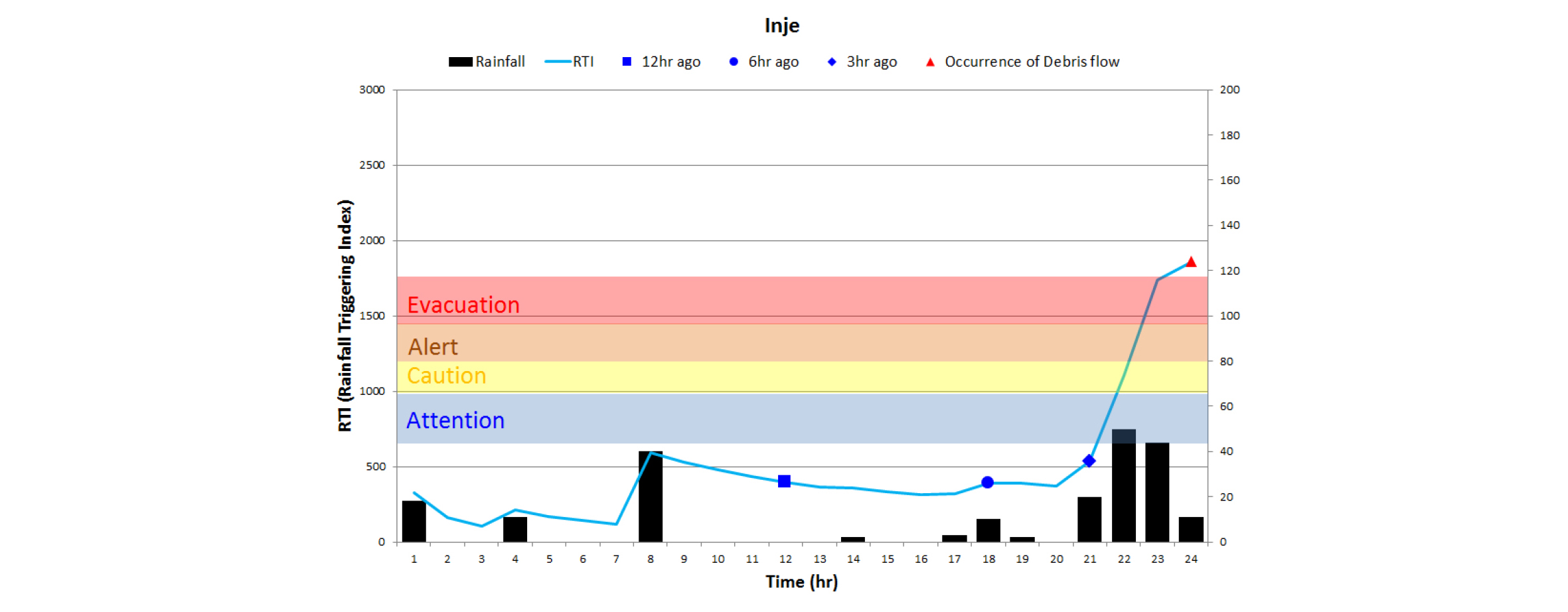
Task: Click the red triangle debris flow marker on chart
Action: (1191, 262)
